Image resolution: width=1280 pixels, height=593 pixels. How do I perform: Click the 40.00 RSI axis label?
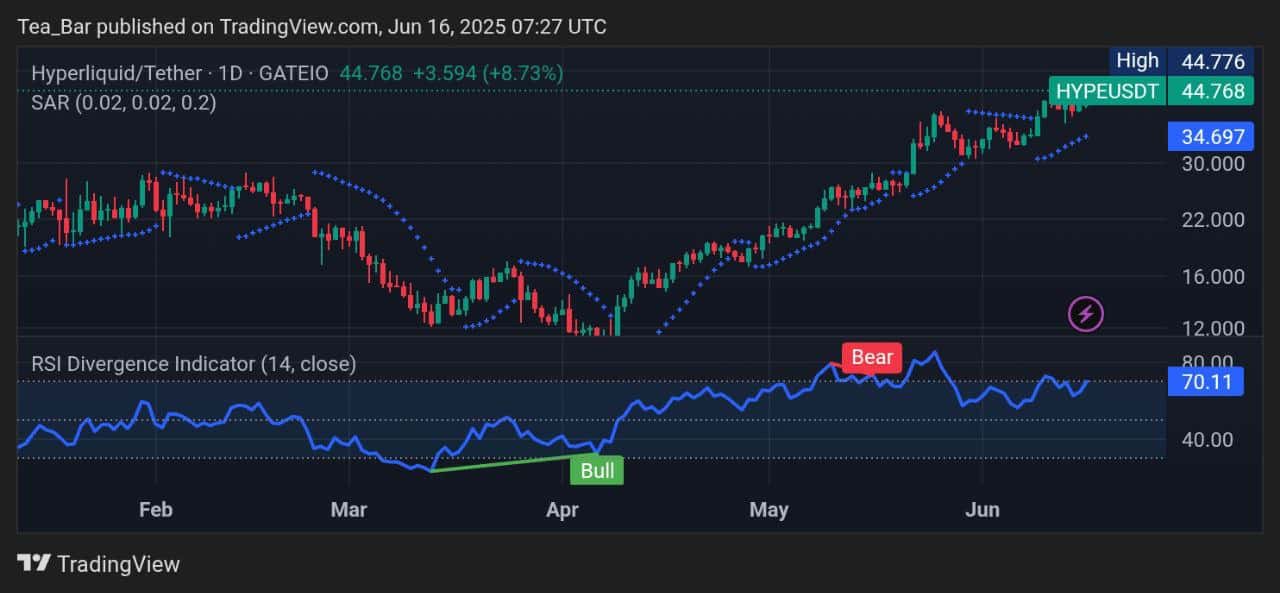[x=1206, y=440]
